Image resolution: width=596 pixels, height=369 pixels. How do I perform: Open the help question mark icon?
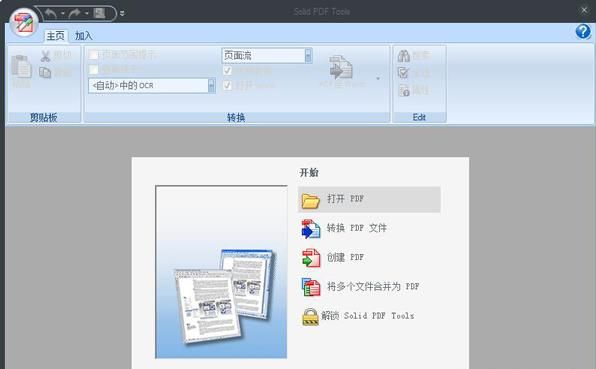coord(583,32)
